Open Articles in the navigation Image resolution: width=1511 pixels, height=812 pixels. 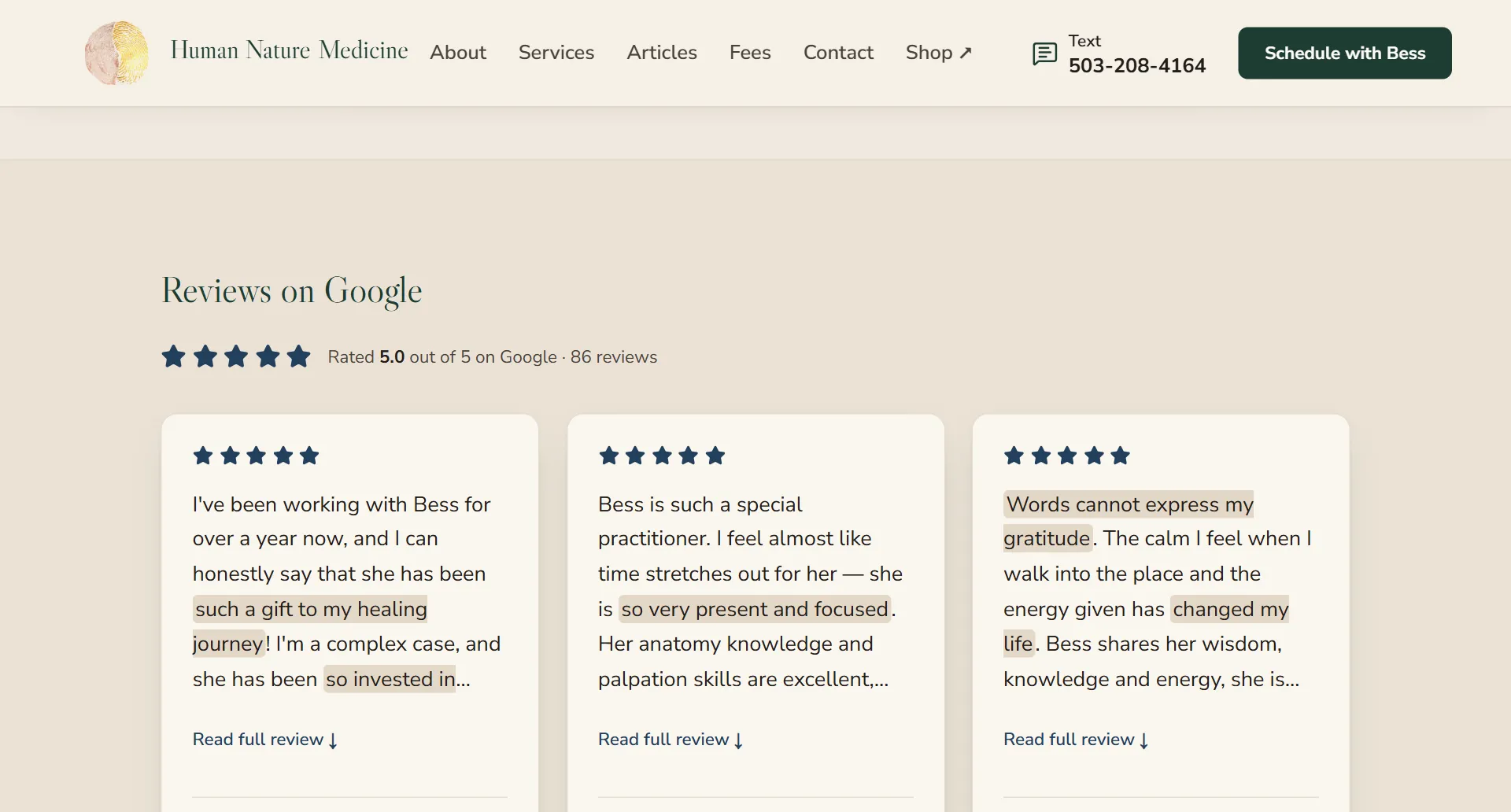point(662,53)
